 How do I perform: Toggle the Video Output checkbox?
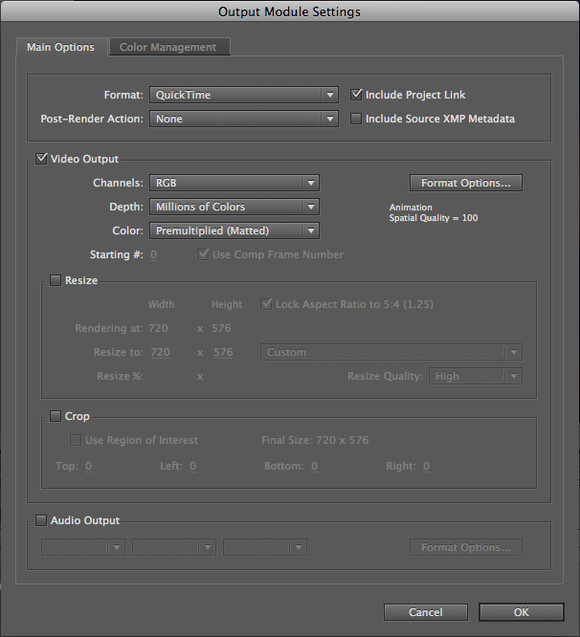tap(41, 158)
